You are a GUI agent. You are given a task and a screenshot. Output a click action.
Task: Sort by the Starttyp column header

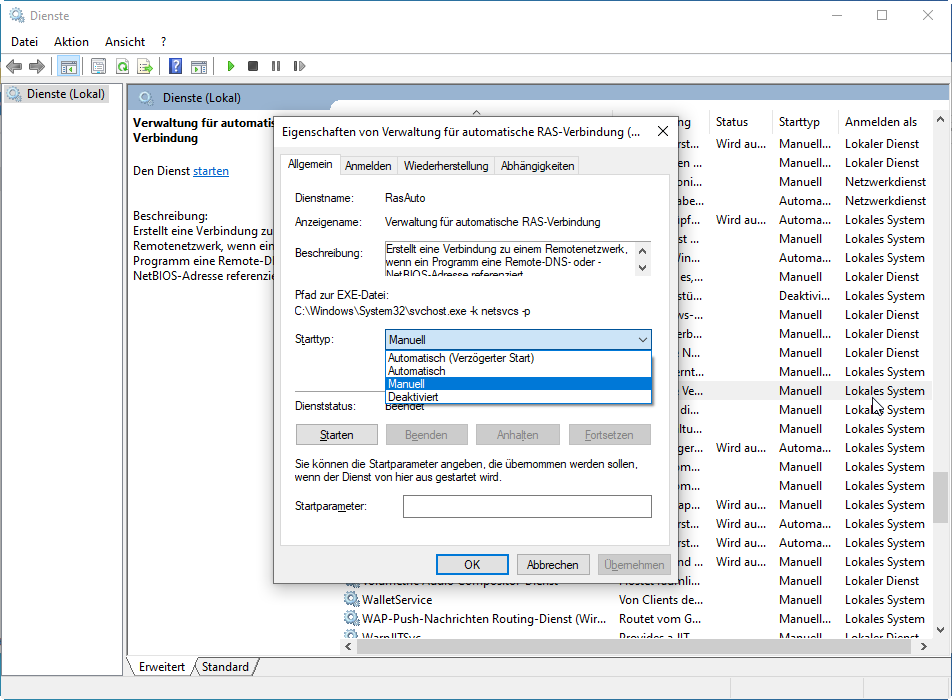(x=804, y=122)
